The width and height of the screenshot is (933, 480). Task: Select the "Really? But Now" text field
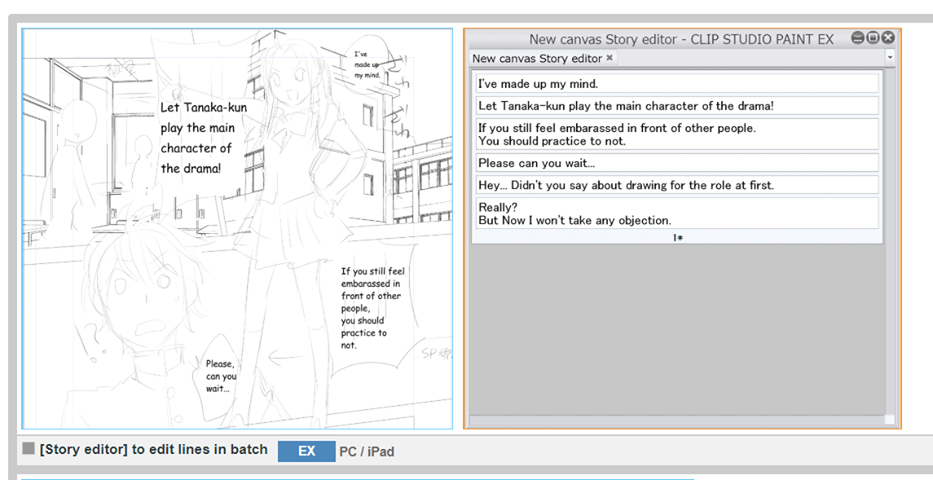676,213
